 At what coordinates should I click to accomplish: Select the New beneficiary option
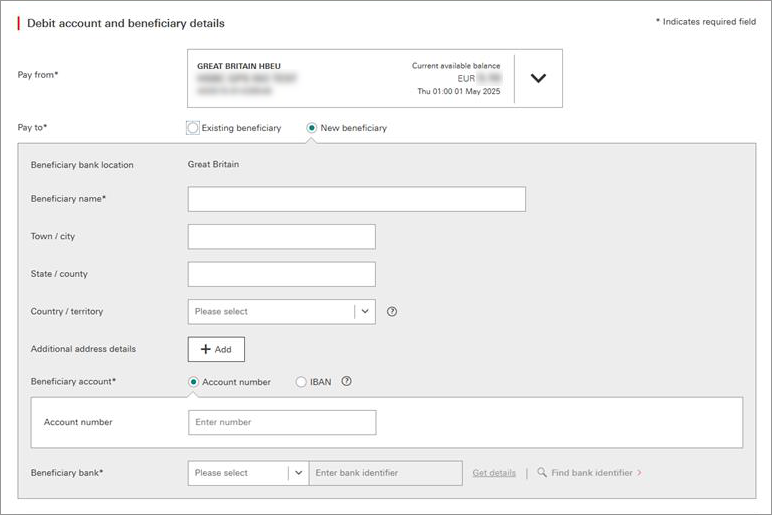click(x=312, y=128)
